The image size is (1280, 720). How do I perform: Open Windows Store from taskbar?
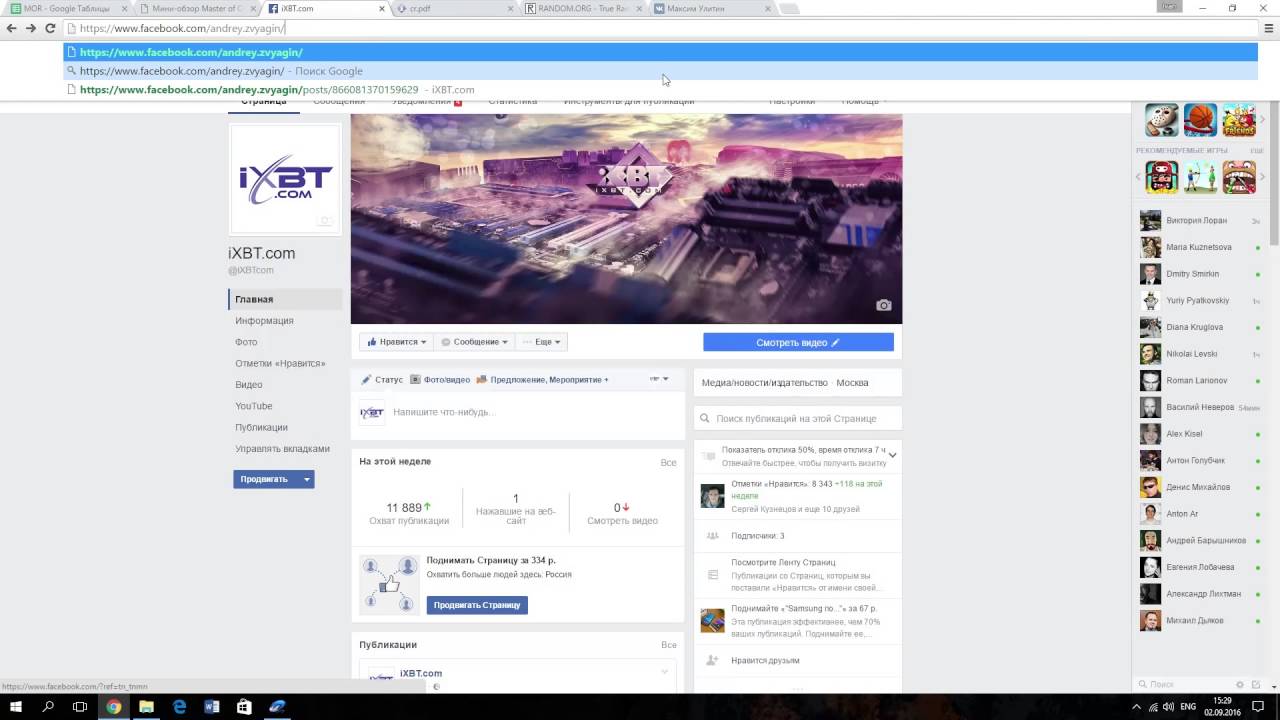point(244,707)
